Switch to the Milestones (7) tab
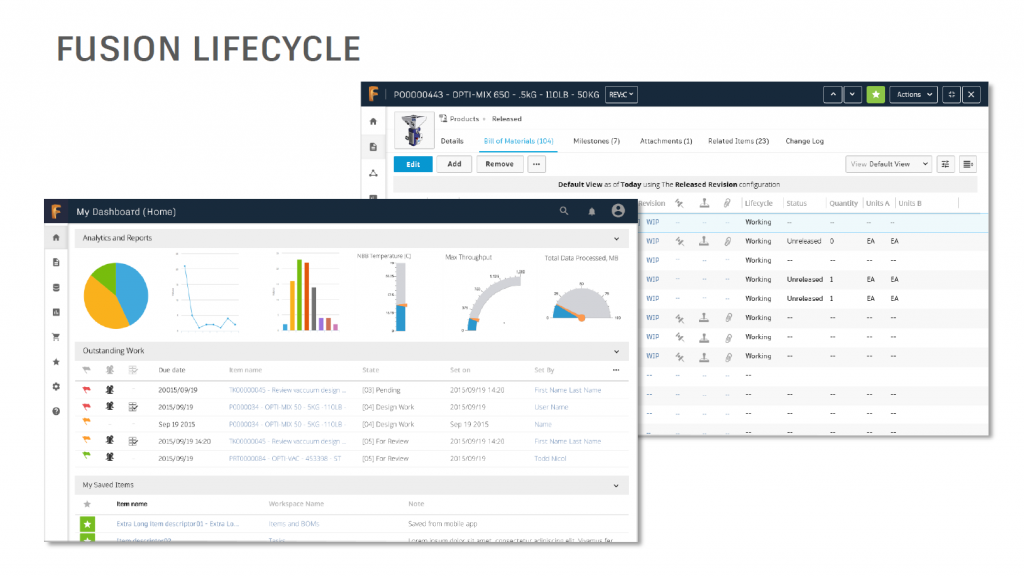 click(x=596, y=141)
